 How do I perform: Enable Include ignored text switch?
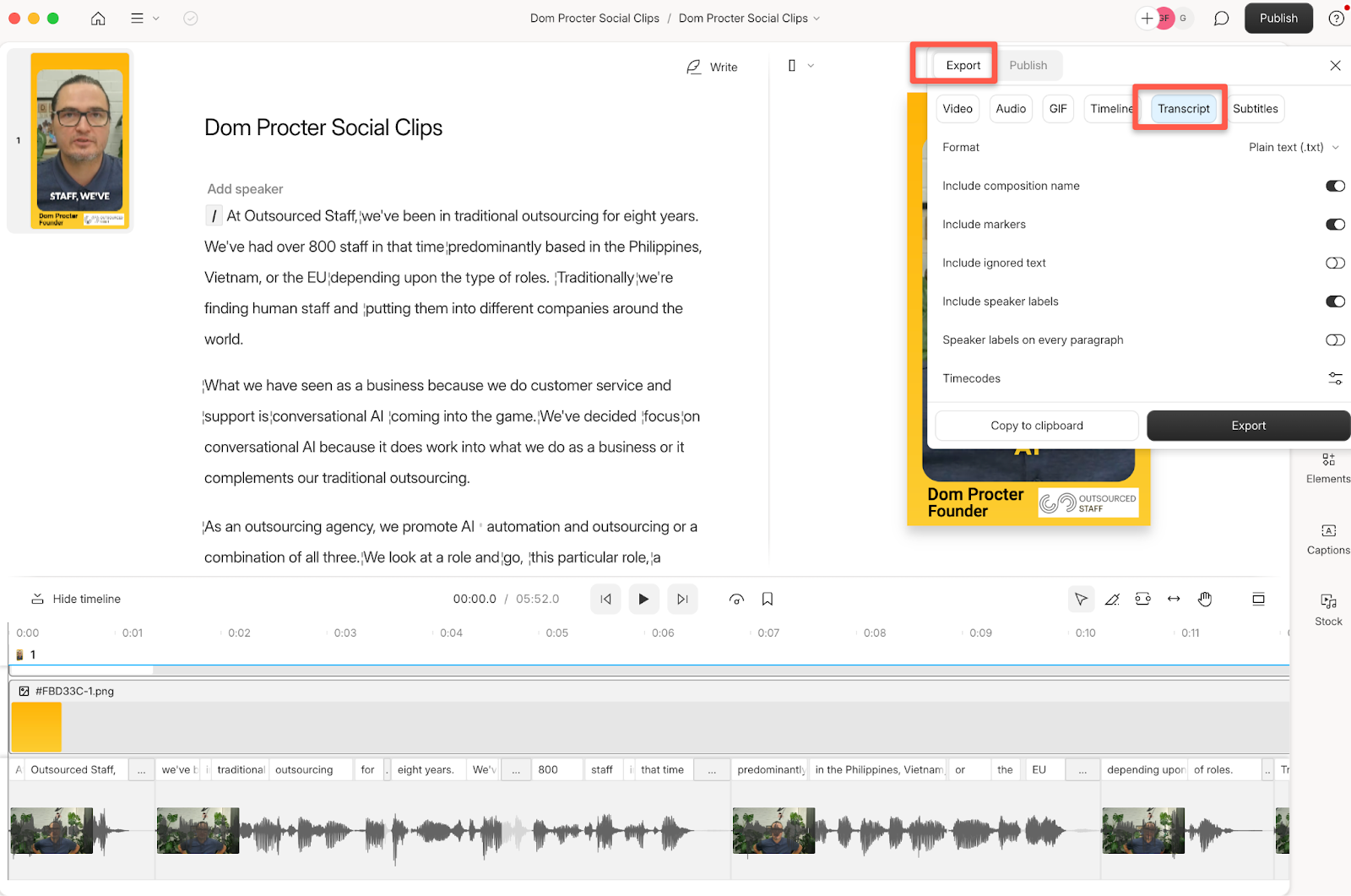click(1335, 263)
